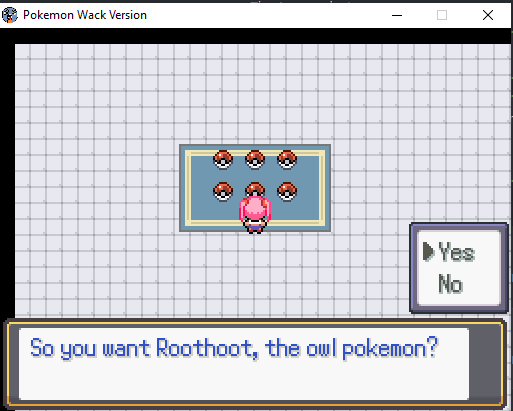The height and width of the screenshot is (411, 513).
Task: Click the bottom-left Poké Ball on the table
Action: pyautogui.click(x=223, y=191)
